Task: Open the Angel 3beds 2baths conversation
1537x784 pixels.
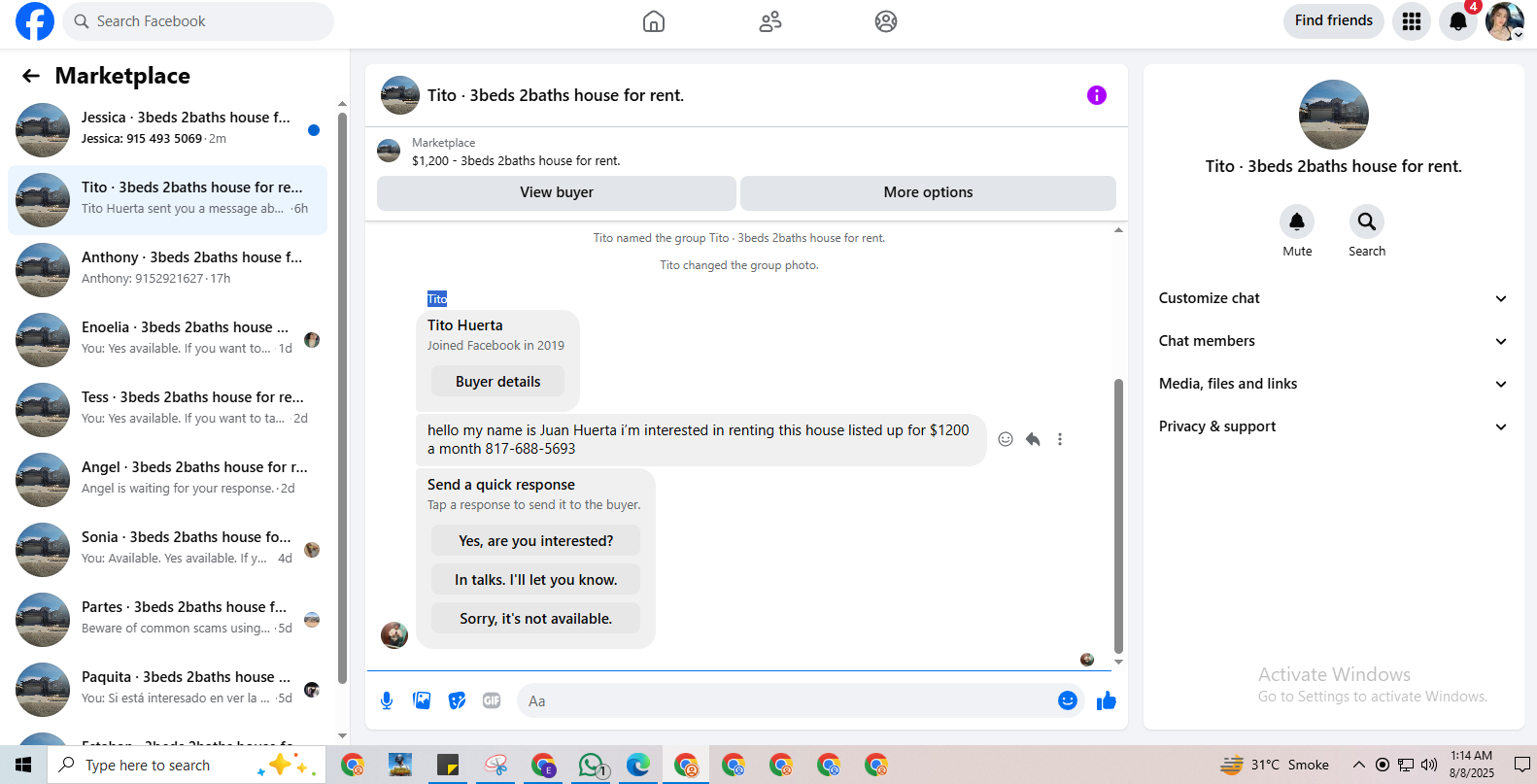Action: click(x=168, y=480)
